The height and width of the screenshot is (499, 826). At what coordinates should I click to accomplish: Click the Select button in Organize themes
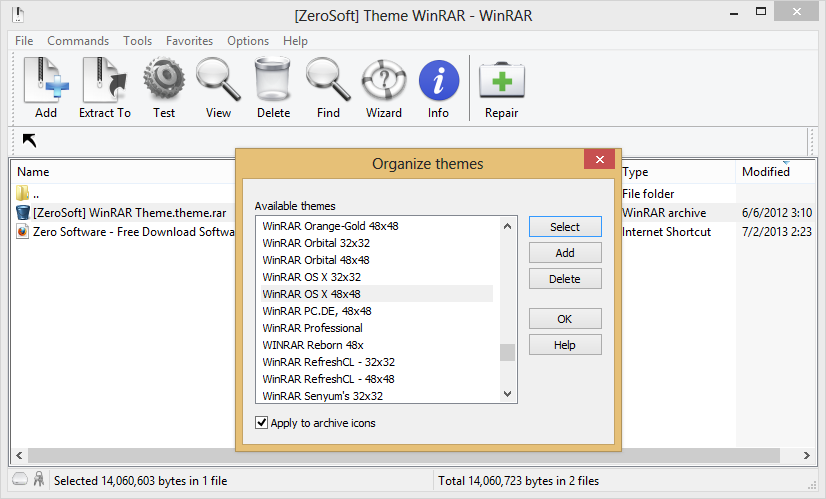coord(565,227)
